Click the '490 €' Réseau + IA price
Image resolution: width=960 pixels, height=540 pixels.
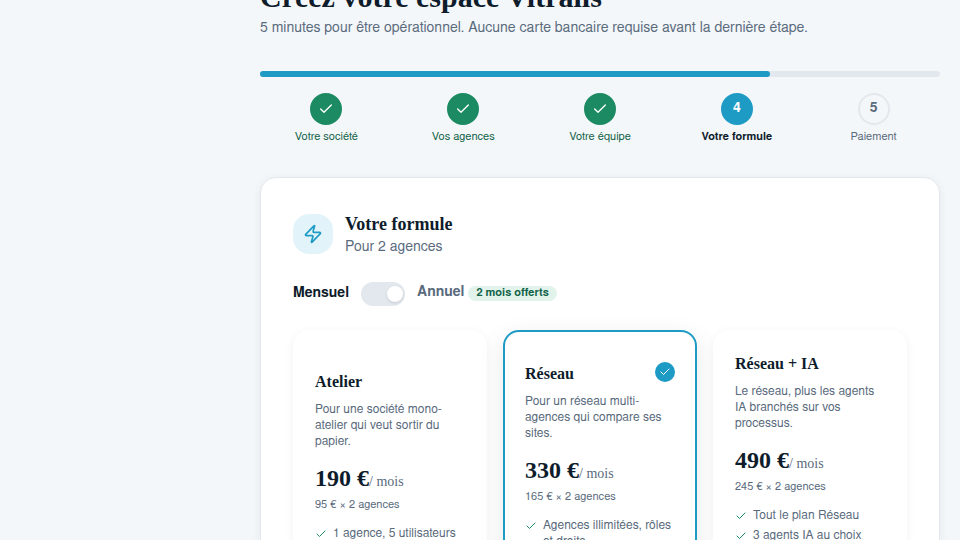(762, 460)
